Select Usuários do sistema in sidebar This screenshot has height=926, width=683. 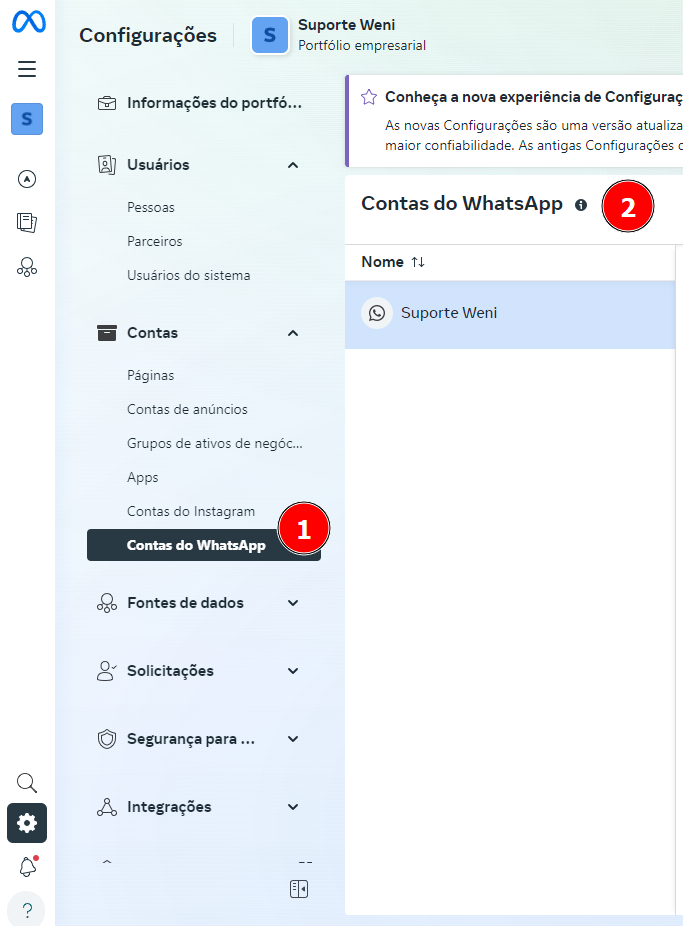pos(188,275)
